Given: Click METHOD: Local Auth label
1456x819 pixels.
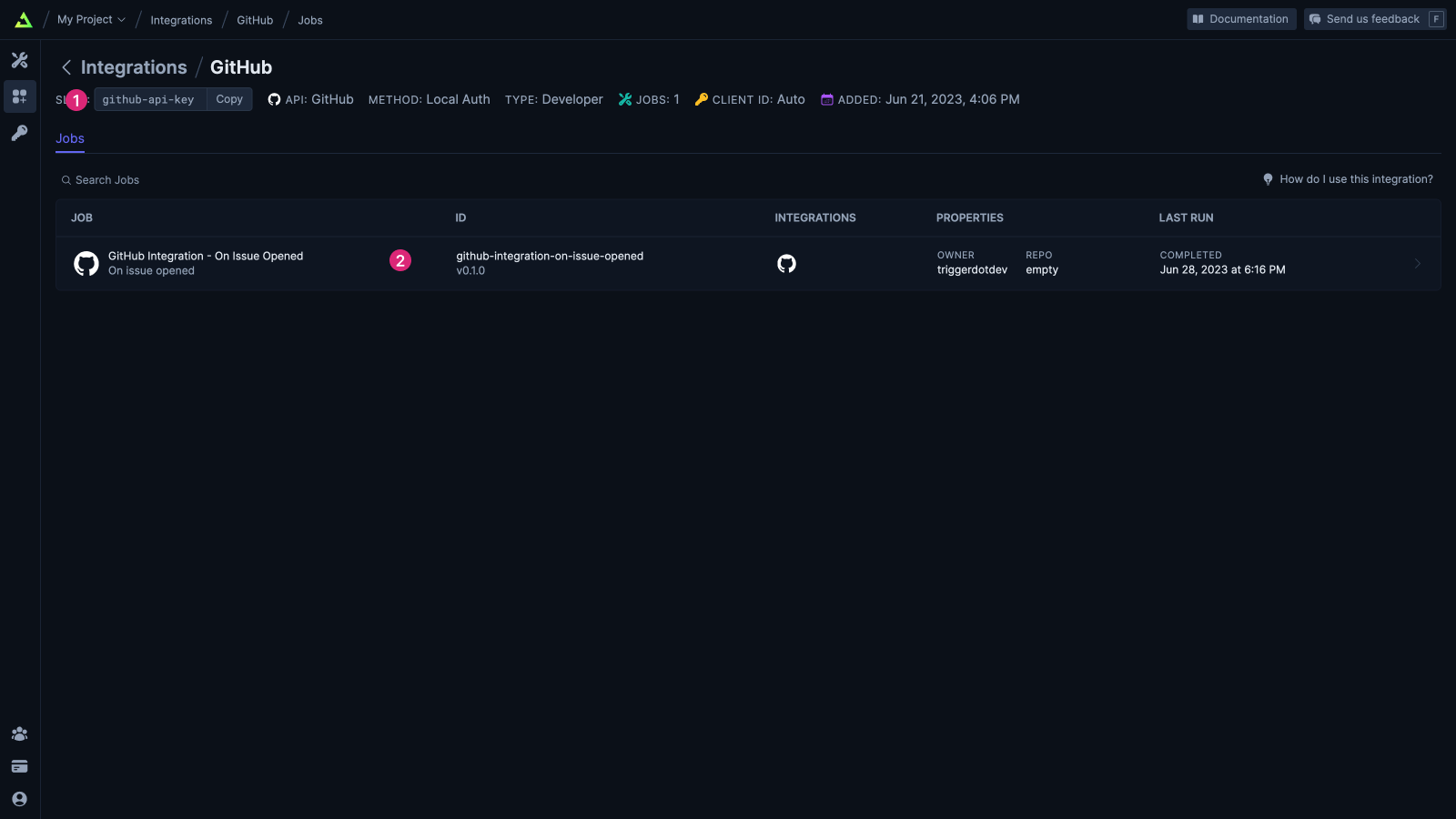Looking at the screenshot, I should [x=430, y=99].
